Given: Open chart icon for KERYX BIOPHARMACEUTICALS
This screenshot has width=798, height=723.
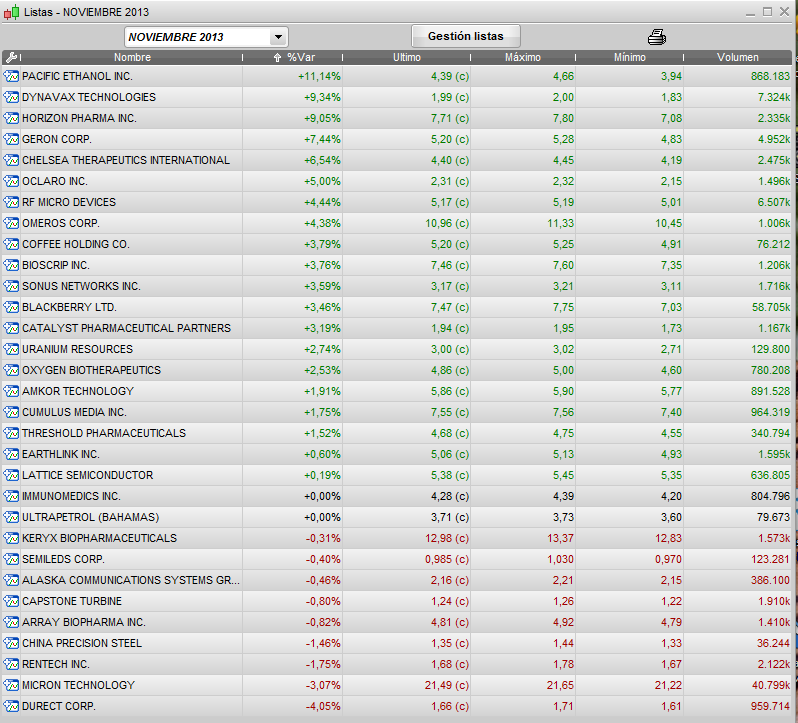Looking at the screenshot, I should click(11, 538).
